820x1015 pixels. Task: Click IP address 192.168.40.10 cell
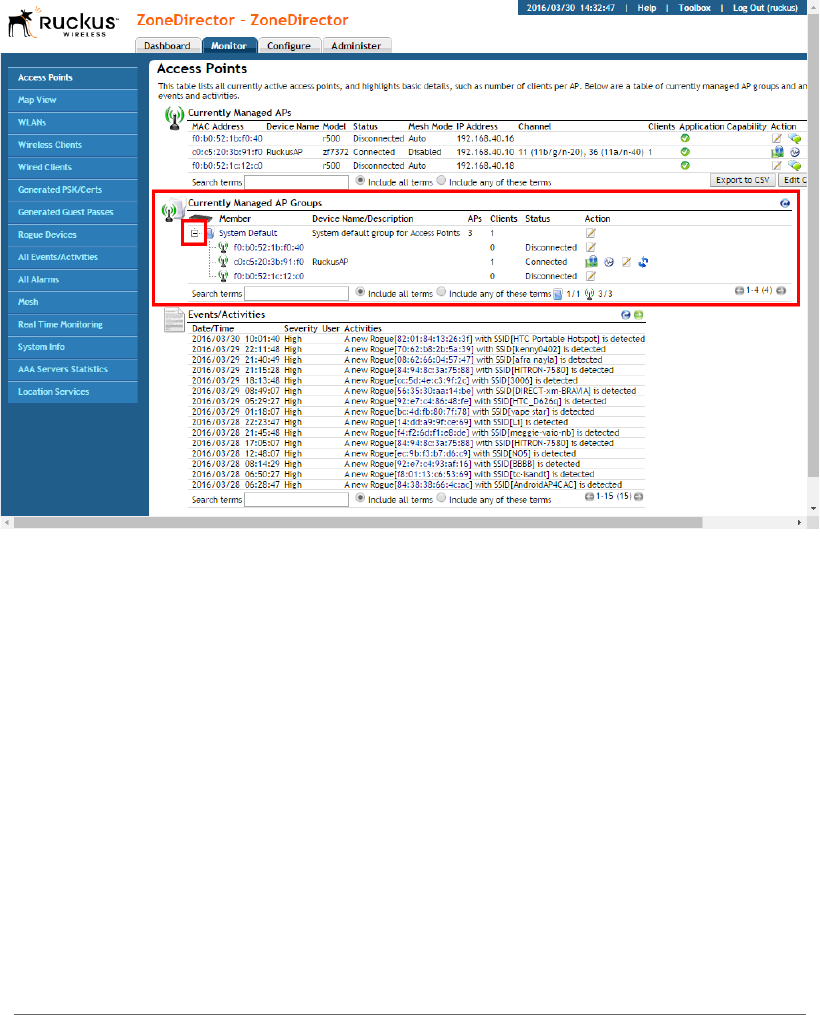[x=485, y=152]
